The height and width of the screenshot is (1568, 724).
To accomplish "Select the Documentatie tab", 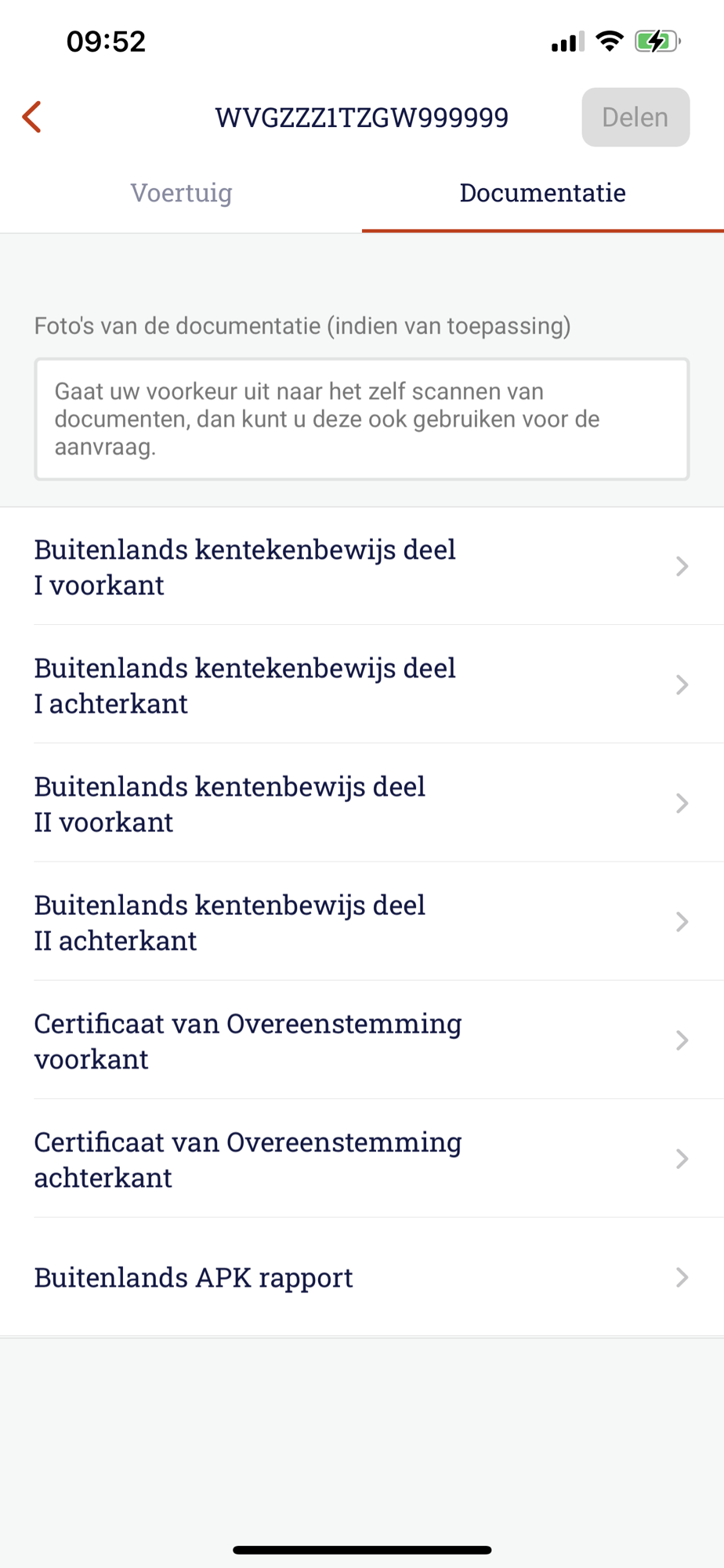I will point(542,193).
